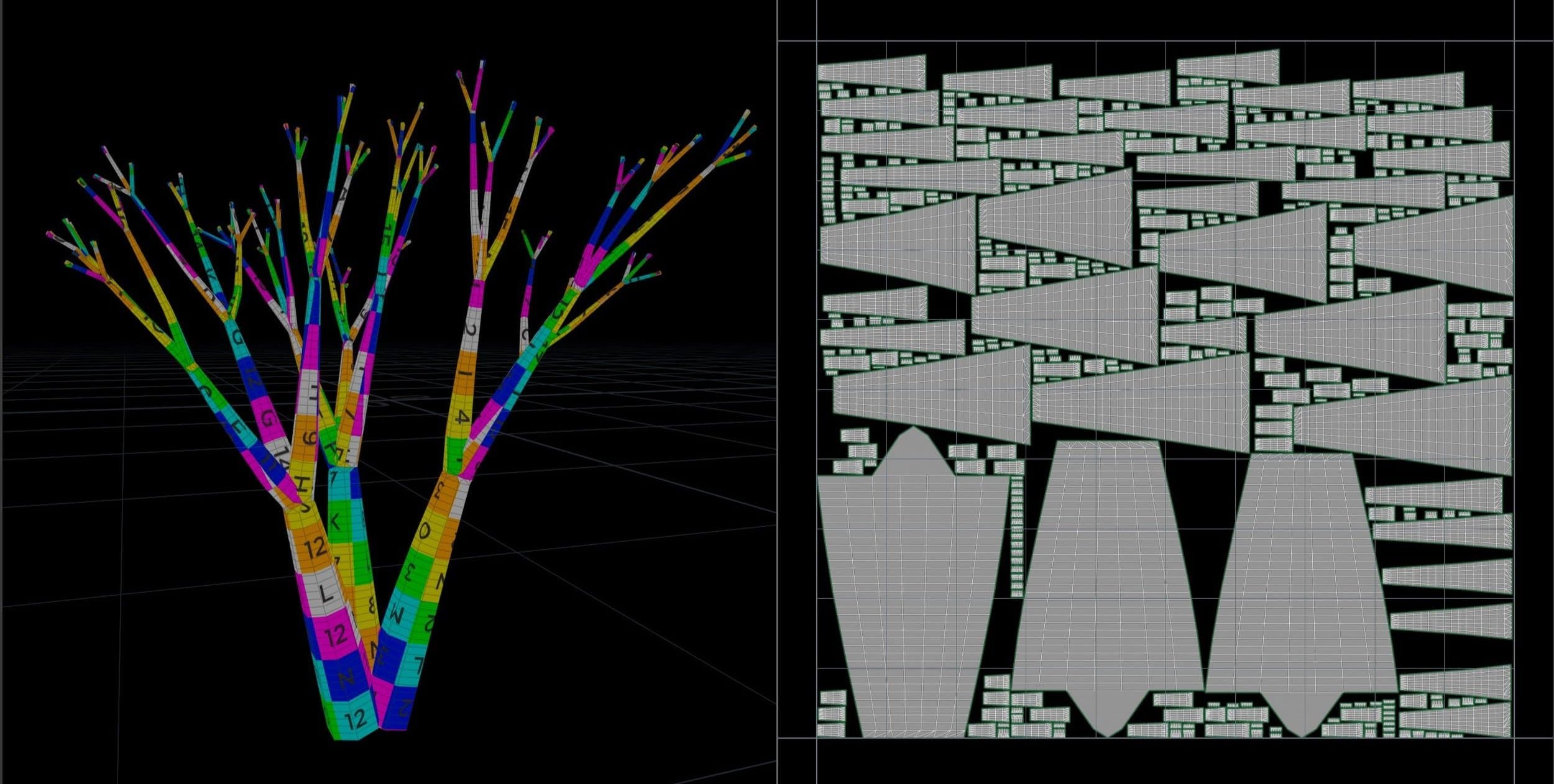Click the orange "9" segment above "H"
1554x784 pixels.
click(308, 439)
